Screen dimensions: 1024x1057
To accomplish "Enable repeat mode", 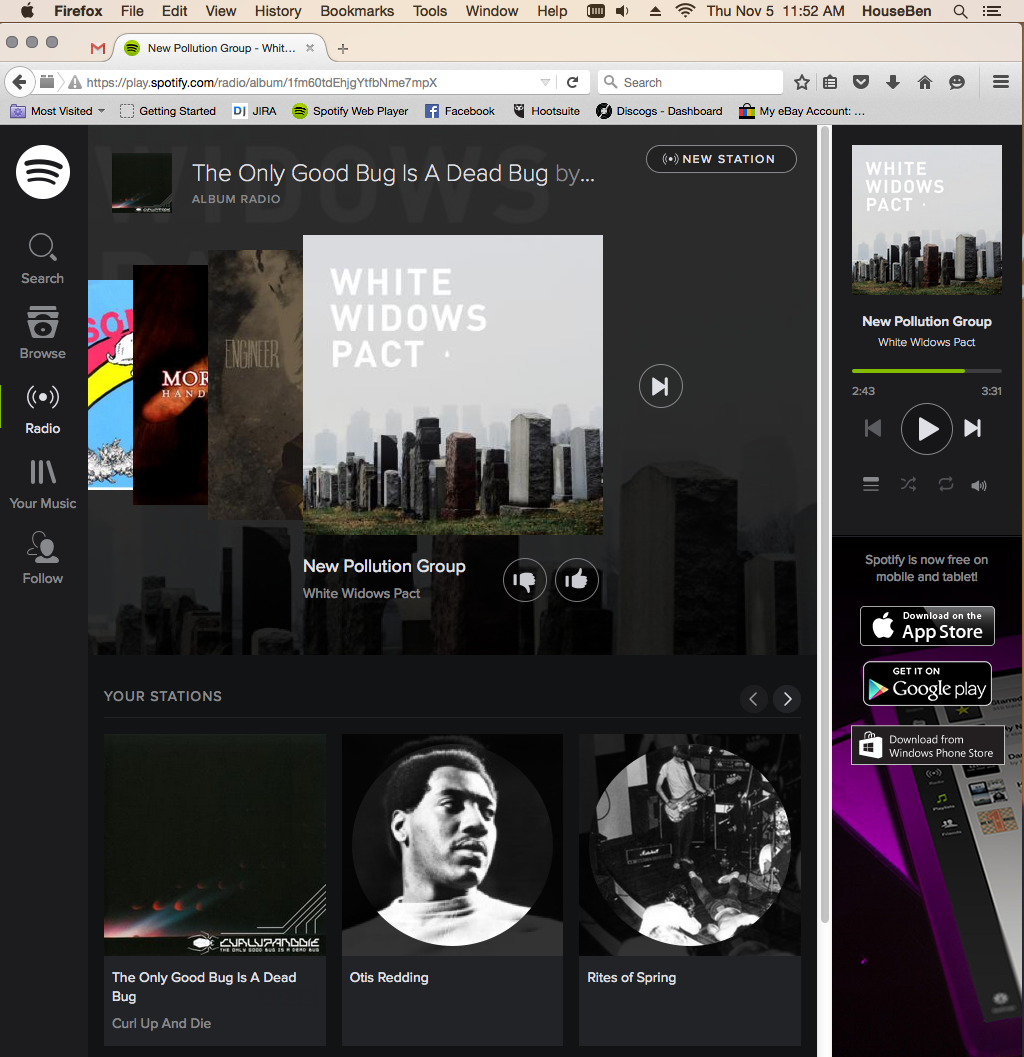I will pyautogui.click(x=944, y=484).
